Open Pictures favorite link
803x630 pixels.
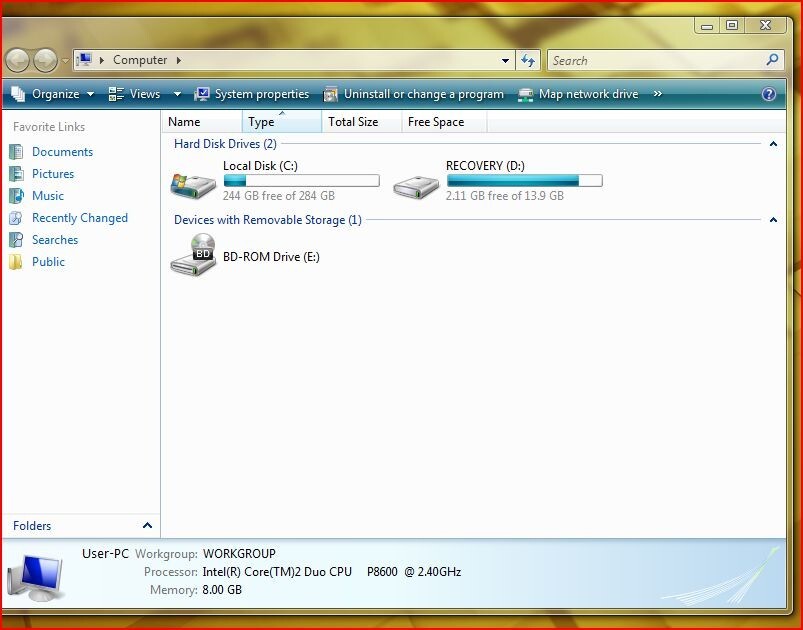pyautogui.click(x=53, y=174)
